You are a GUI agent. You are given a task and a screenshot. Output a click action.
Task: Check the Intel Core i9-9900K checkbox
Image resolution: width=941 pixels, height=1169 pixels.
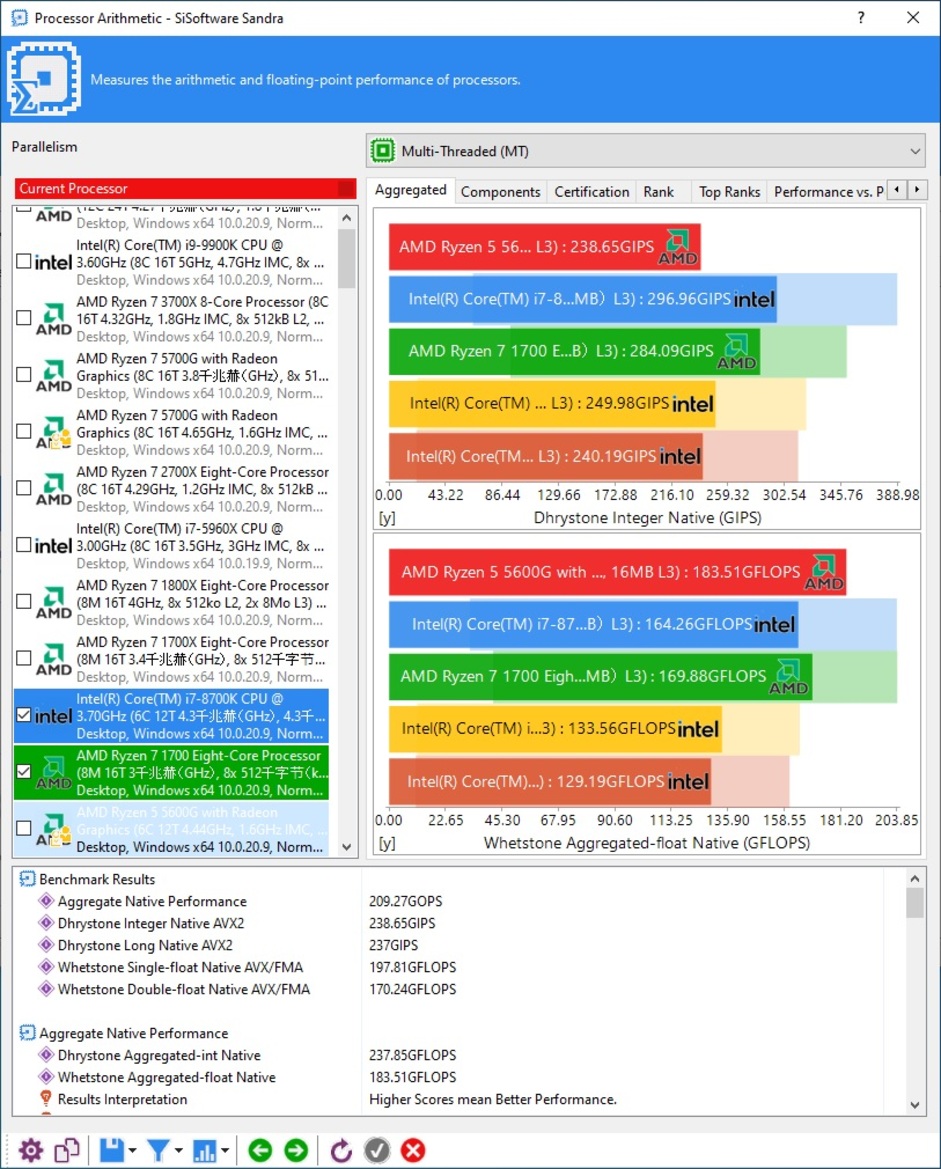24,261
